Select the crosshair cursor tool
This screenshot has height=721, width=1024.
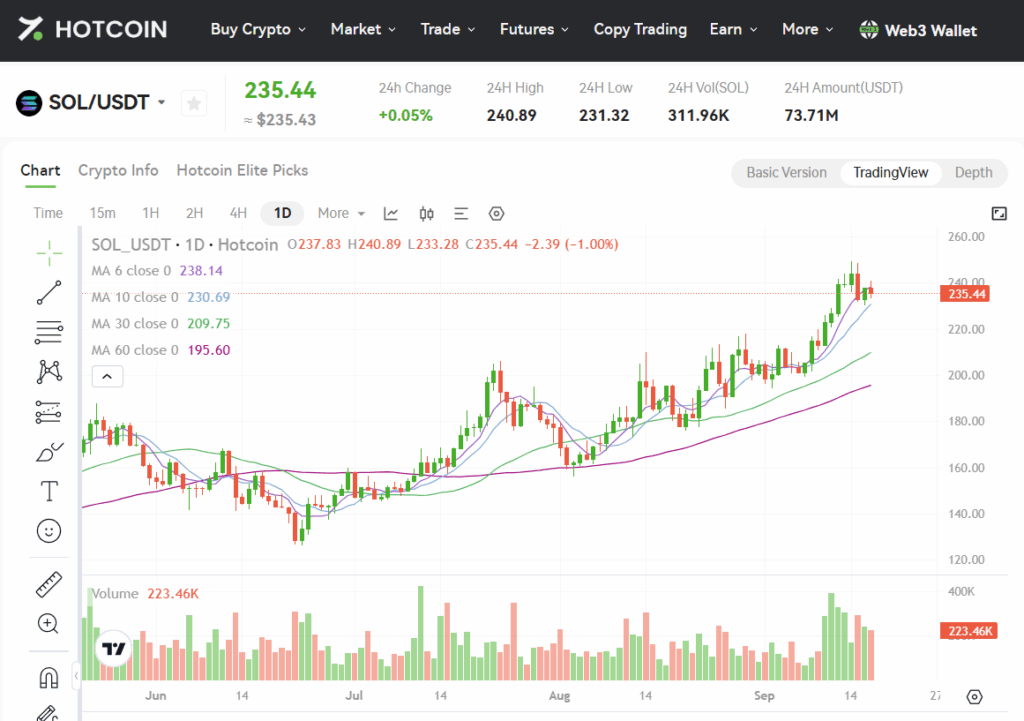click(49, 253)
